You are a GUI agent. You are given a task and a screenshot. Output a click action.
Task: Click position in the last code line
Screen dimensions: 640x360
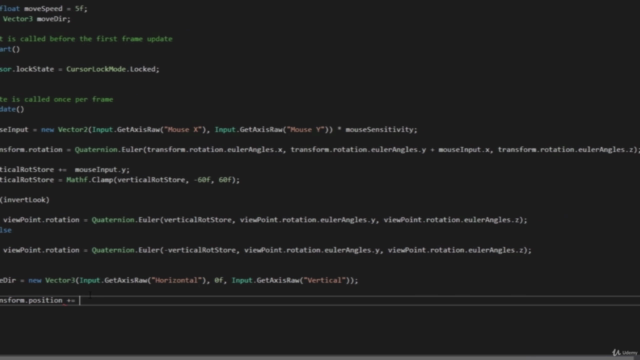[45, 300]
